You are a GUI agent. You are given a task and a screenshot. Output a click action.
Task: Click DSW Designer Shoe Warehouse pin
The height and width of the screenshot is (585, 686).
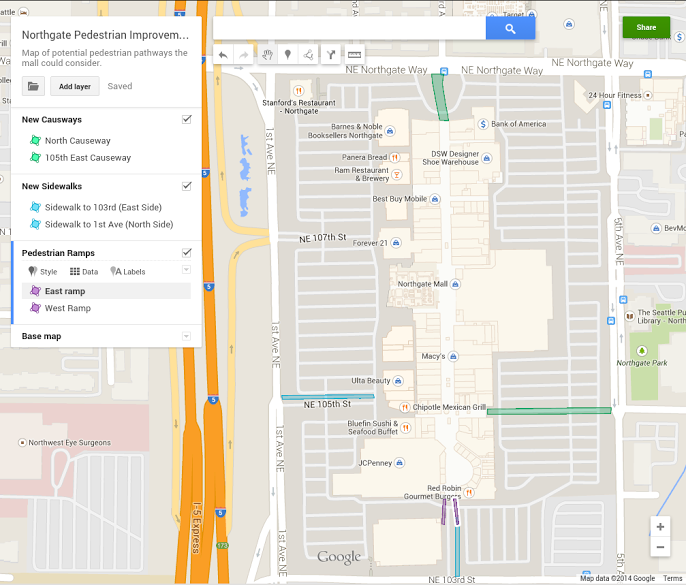487,158
